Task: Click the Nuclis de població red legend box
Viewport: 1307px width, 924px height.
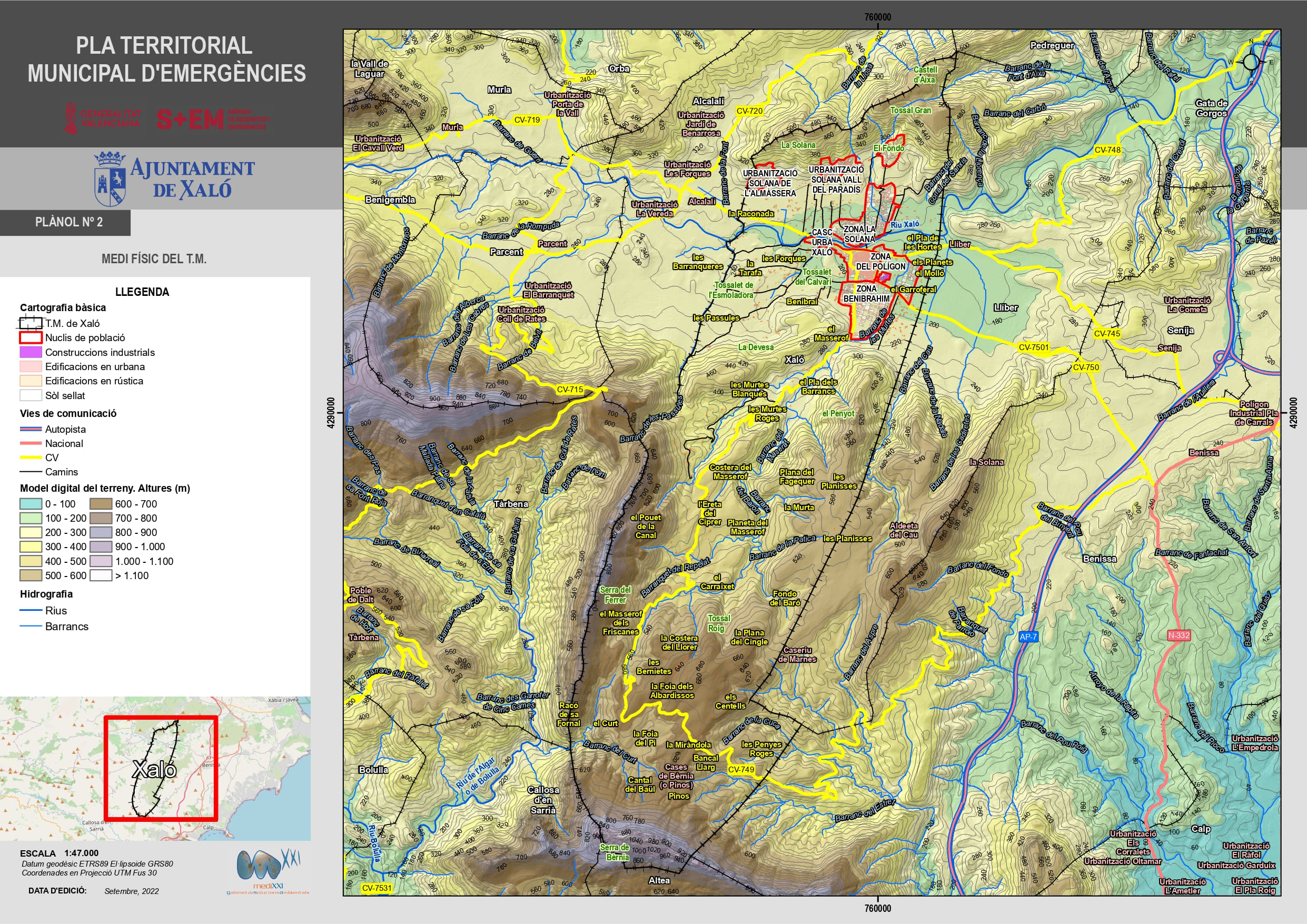Action: click(31, 337)
